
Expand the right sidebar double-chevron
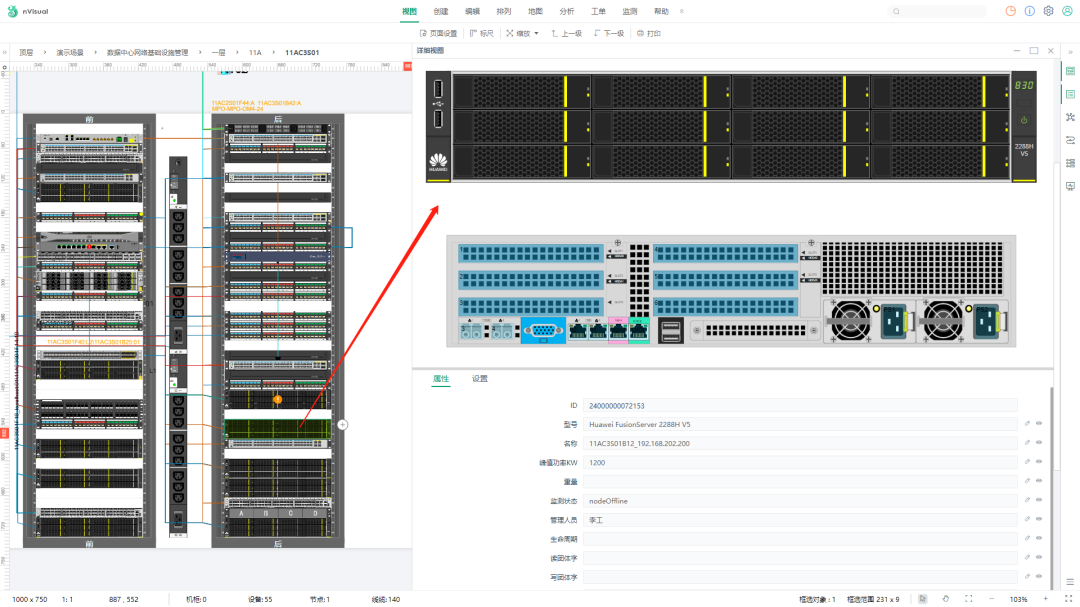[x=1070, y=52]
